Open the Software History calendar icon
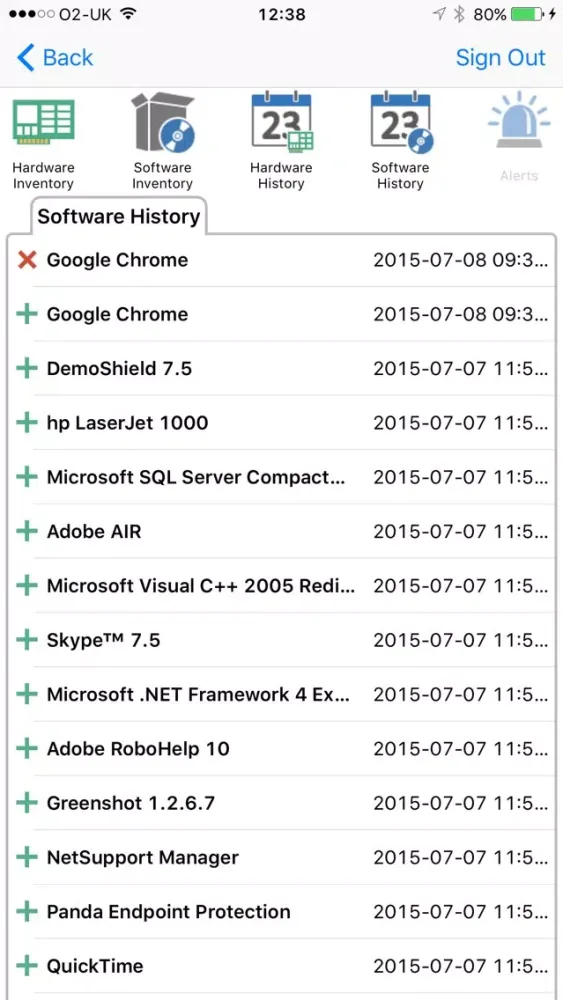Screen dimensions: 563x1000 [x=401, y=122]
